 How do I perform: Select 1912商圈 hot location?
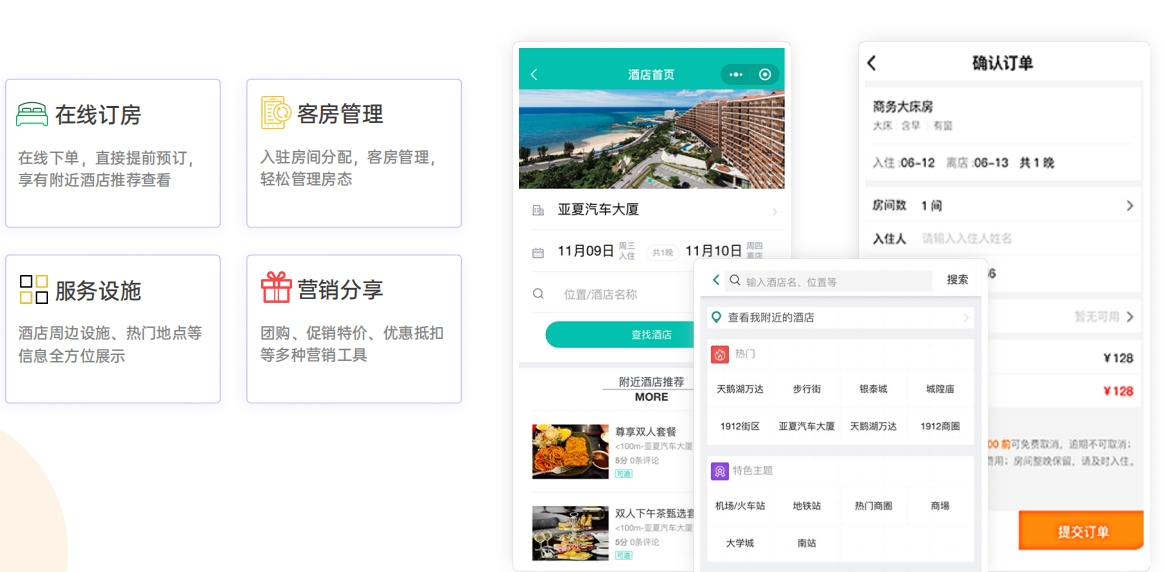[x=940, y=426]
